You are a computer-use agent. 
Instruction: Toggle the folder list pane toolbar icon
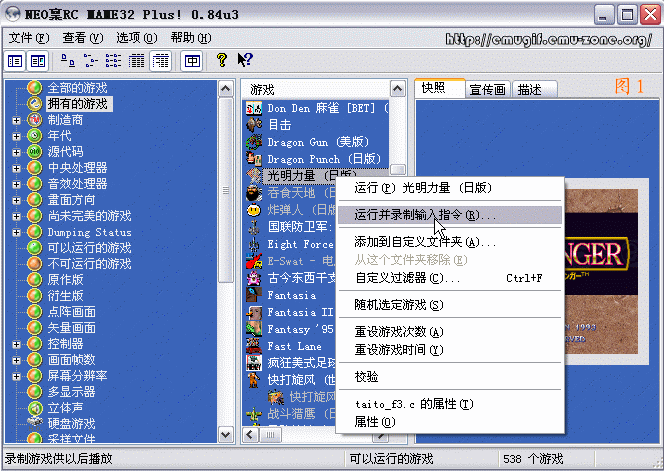[15, 61]
